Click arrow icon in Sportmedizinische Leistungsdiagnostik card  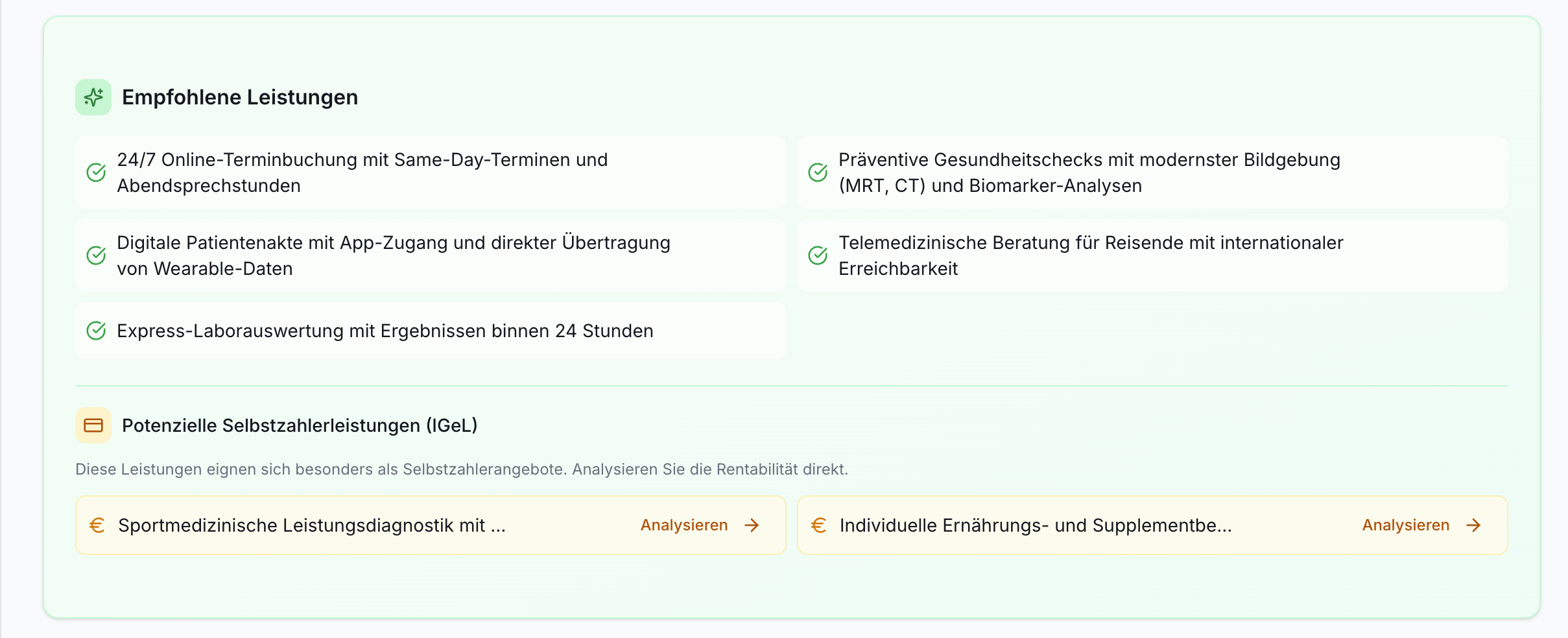pyautogui.click(x=752, y=525)
